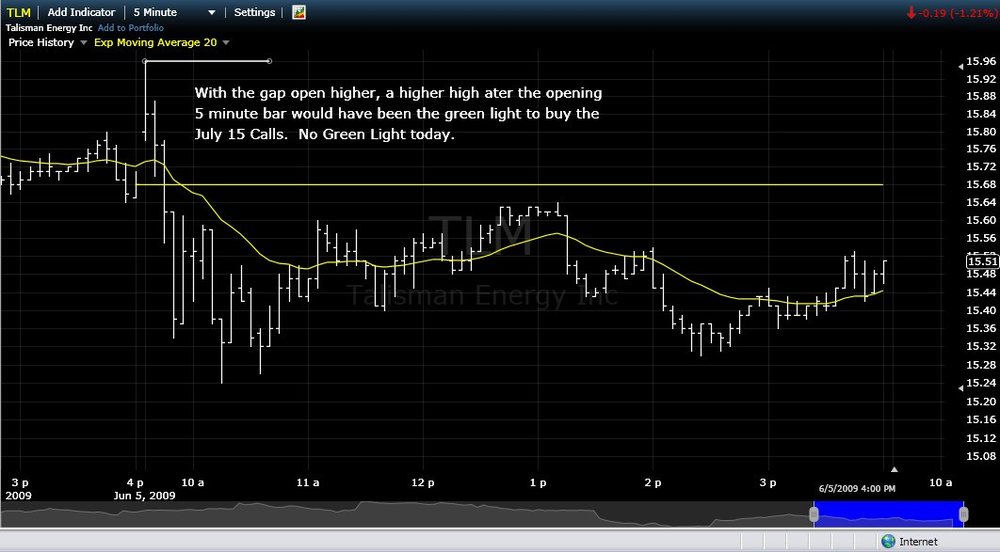This screenshot has height=552, width=1000.
Task: Click the 11 a time axis label
Action: coord(308,483)
